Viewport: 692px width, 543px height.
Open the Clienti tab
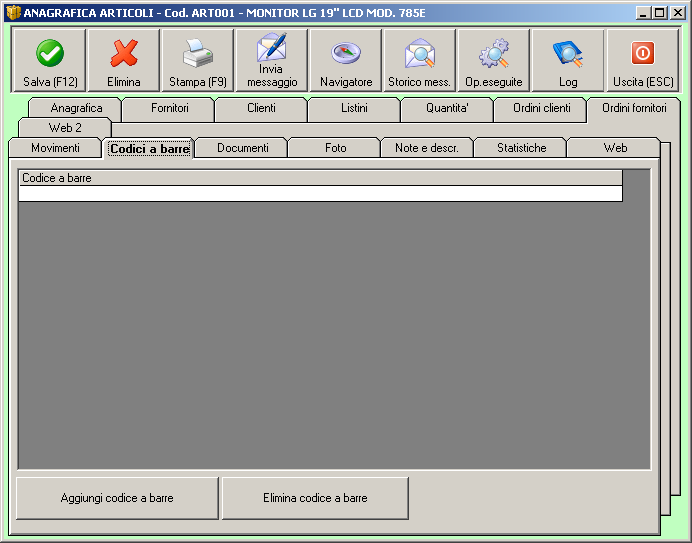[x=261, y=108]
